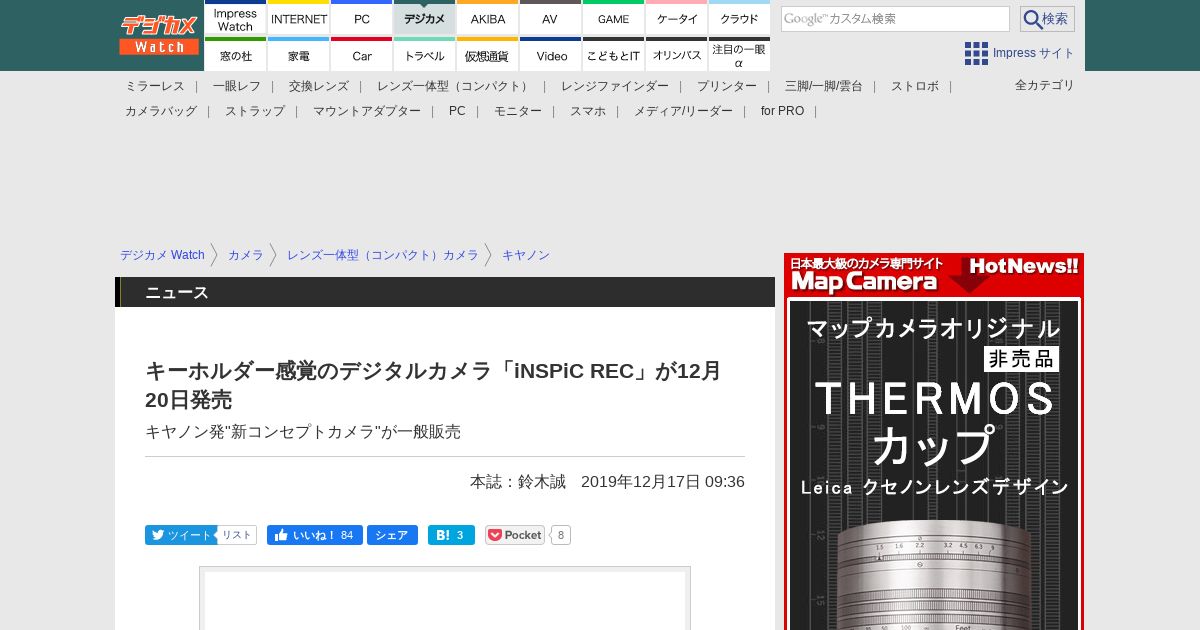1200x630 pixels.
Task: Open the 仮想通貨 tab
Action: click(x=488, y=54)
